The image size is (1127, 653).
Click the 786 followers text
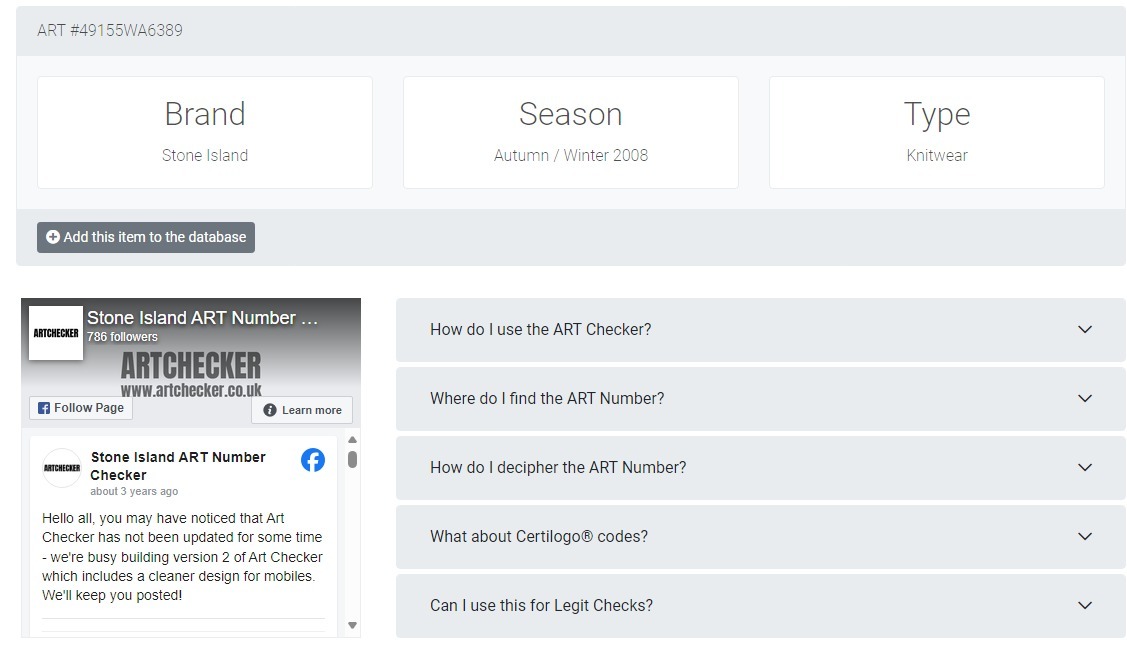122,337
